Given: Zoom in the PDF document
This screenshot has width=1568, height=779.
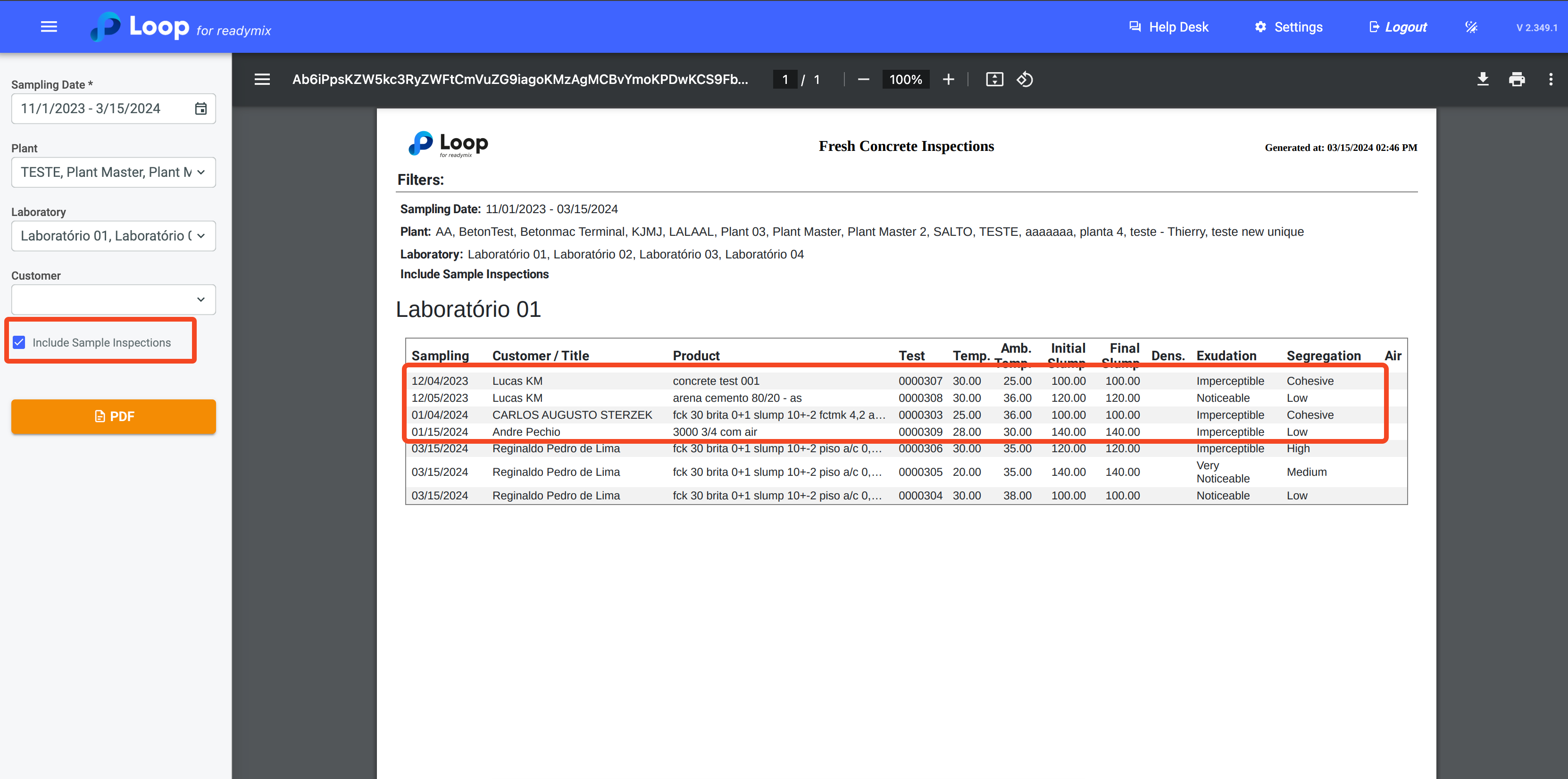Looking at the screenshot, I should coord(948,80).
